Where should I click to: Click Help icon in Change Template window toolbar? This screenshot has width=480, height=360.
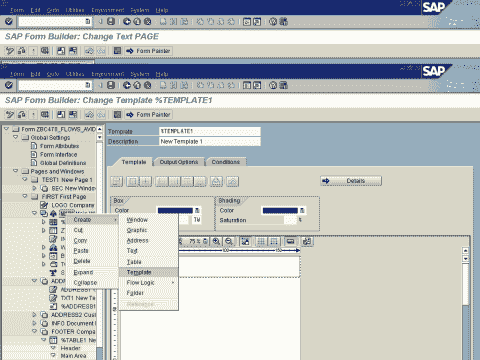coord(273,85)
